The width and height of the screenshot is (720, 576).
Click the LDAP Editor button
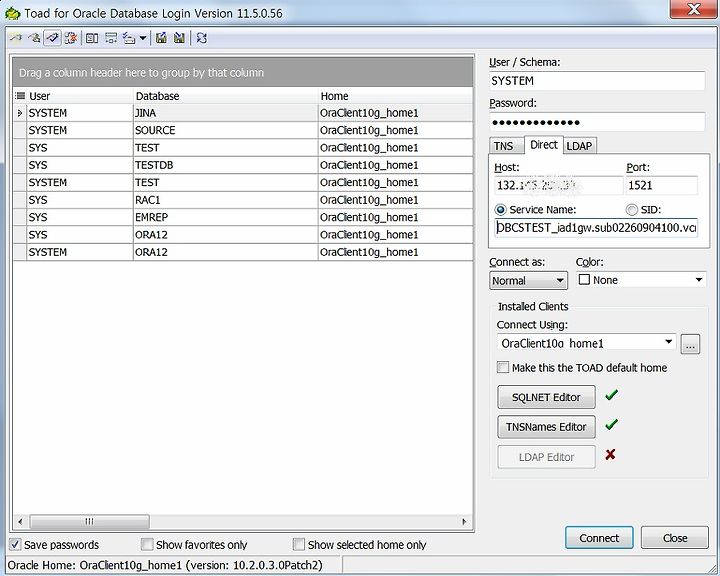coord(546,457)
